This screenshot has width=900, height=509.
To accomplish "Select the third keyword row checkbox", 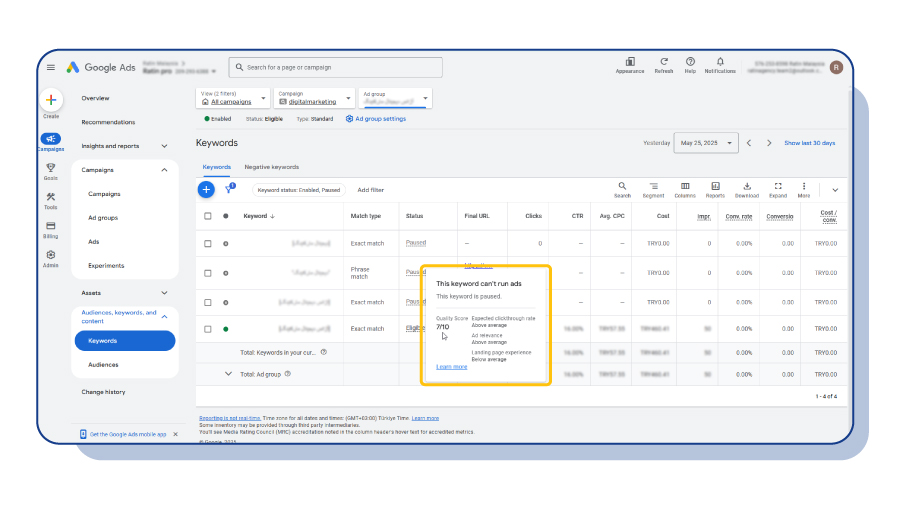I will [208, 302].
